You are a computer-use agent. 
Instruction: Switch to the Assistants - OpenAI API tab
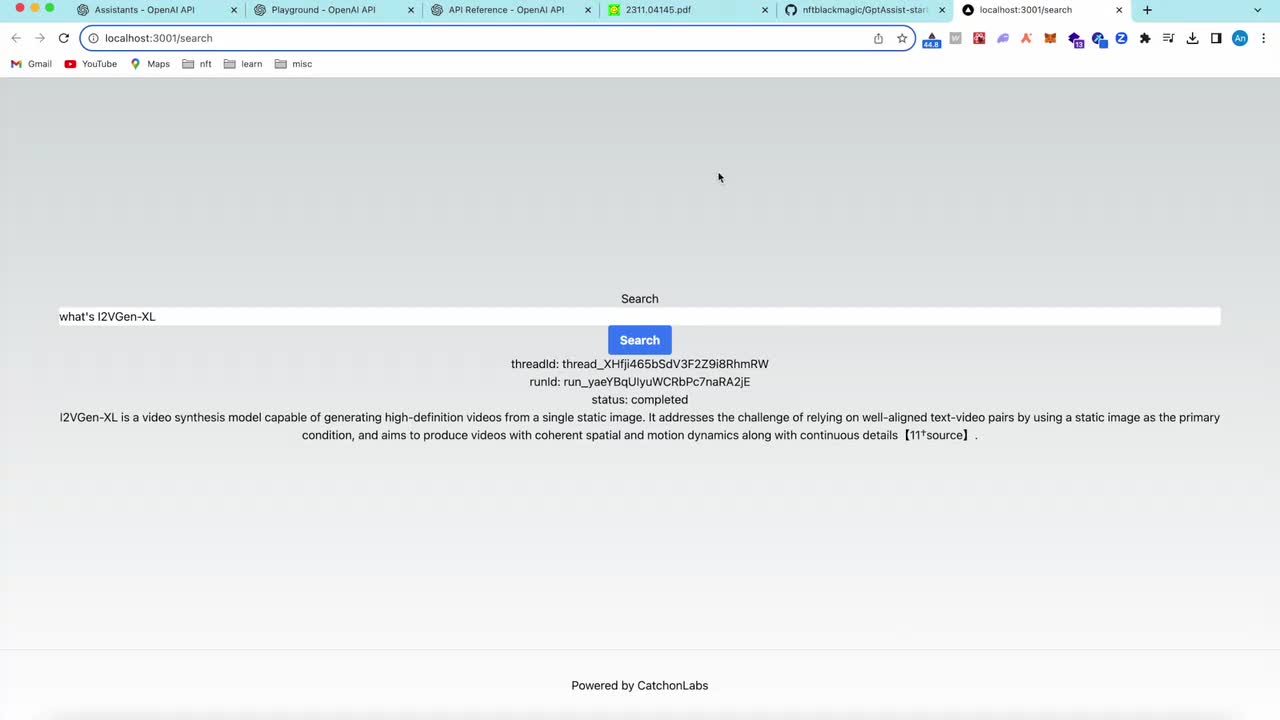pyautogui.click(x=145, y=10)
